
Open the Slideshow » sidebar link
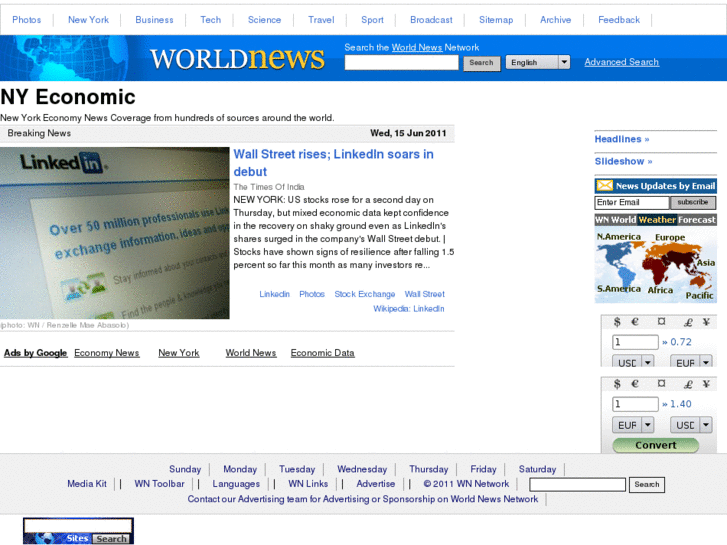click(x=624, y=161)
